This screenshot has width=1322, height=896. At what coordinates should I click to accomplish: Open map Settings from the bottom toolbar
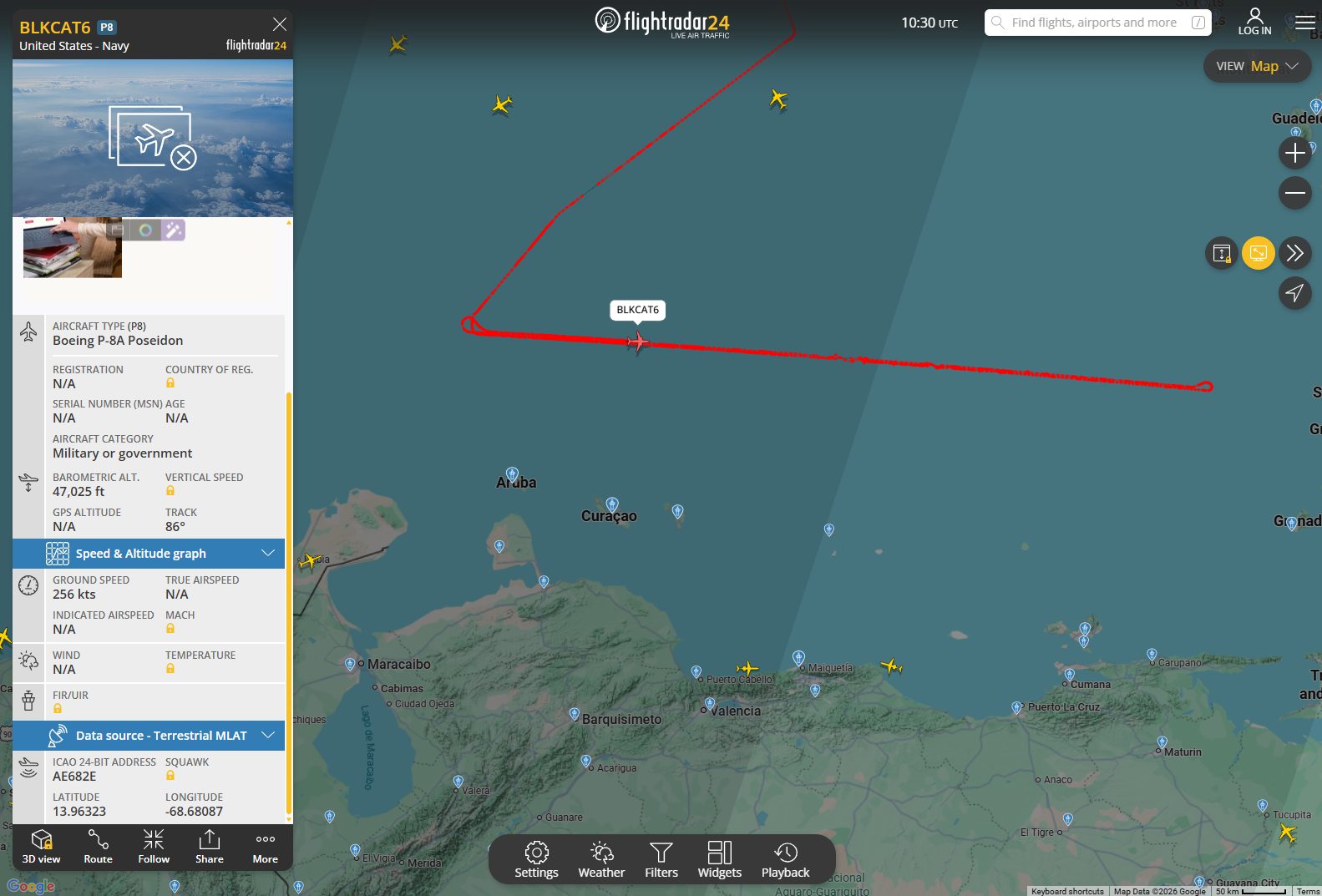(536, 859)
